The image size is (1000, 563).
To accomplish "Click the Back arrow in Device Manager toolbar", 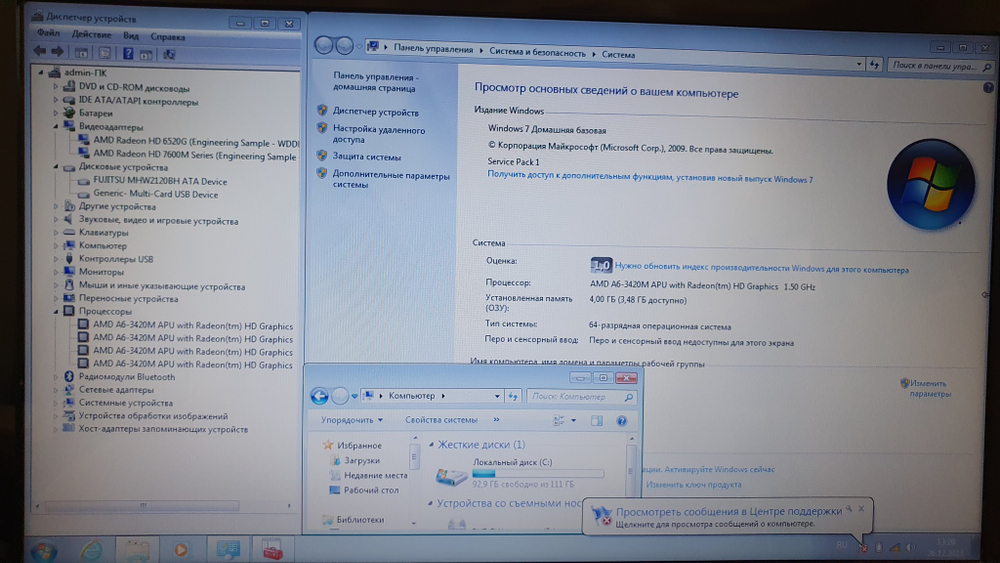I will (x=40, y=52).
